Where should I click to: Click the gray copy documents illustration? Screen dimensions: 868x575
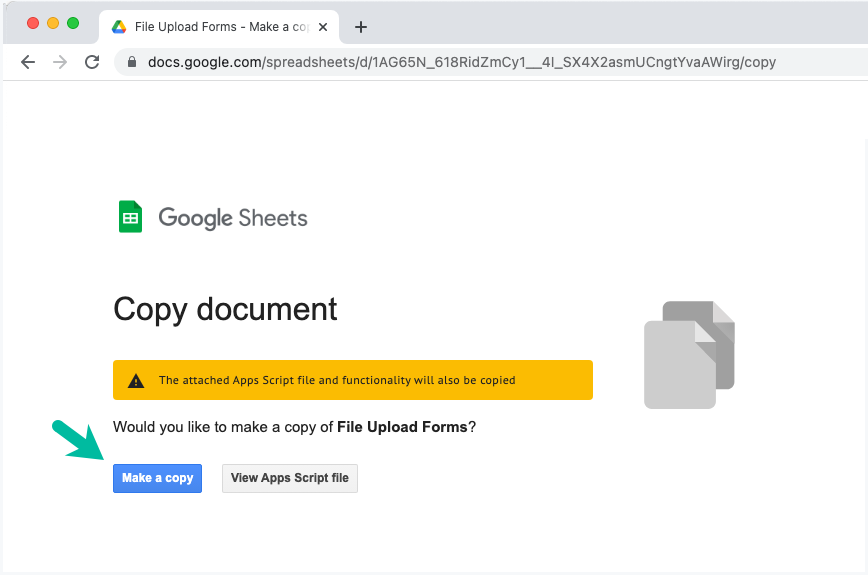689,355
